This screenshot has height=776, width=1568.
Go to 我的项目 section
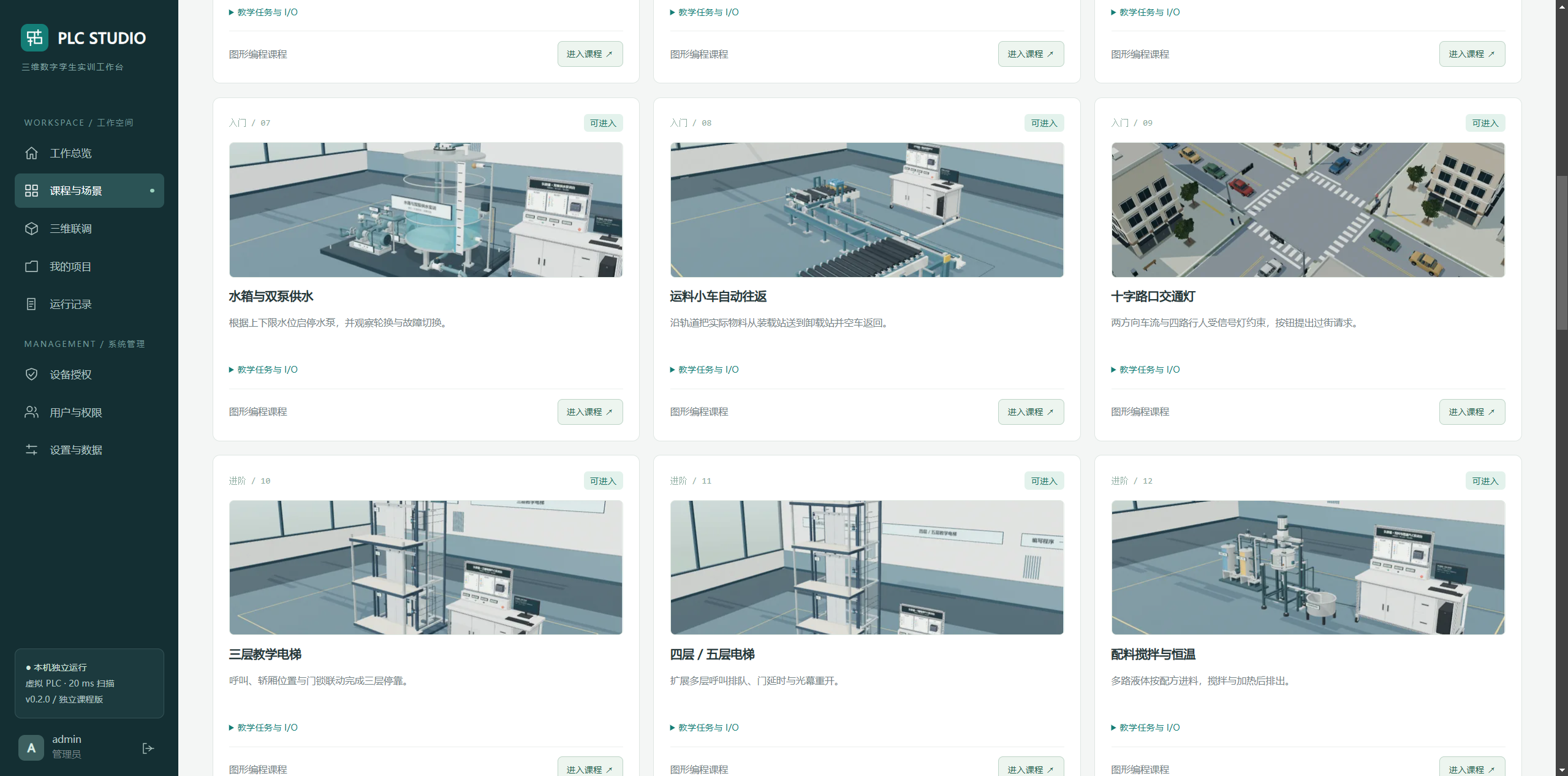pos(89,267)
